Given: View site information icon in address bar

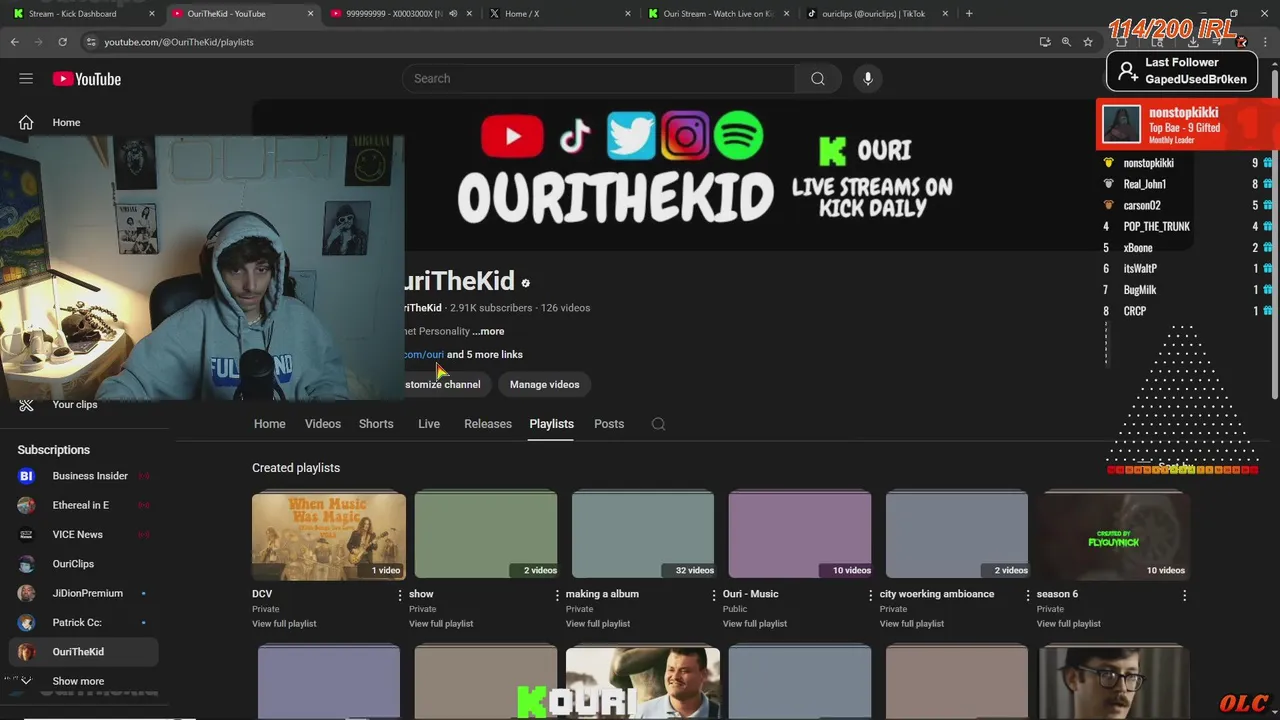Looking at the screenshot, I should click(91, 42).
